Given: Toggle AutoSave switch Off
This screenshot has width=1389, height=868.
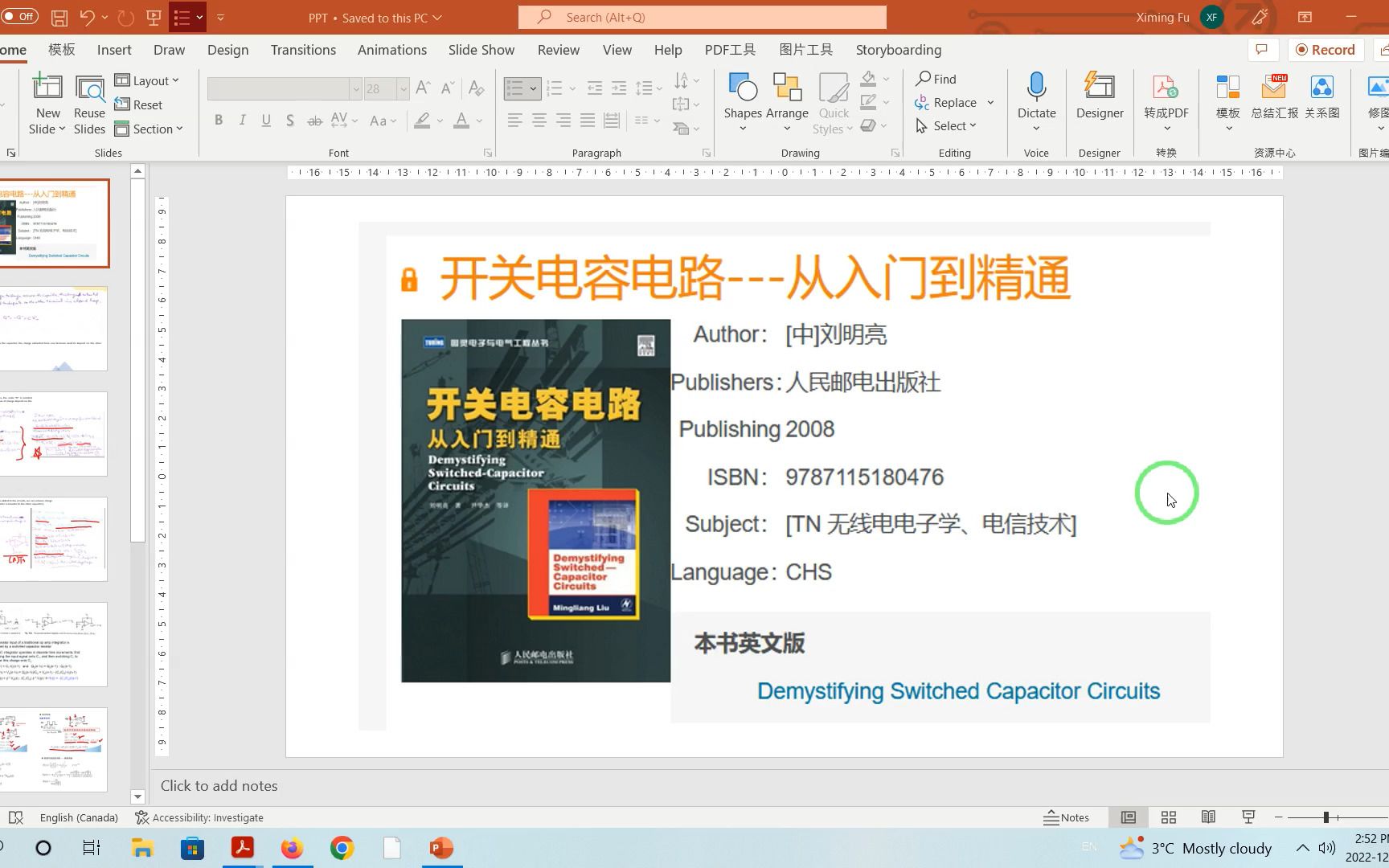Looking at the screenshot, I should (19, 17).
